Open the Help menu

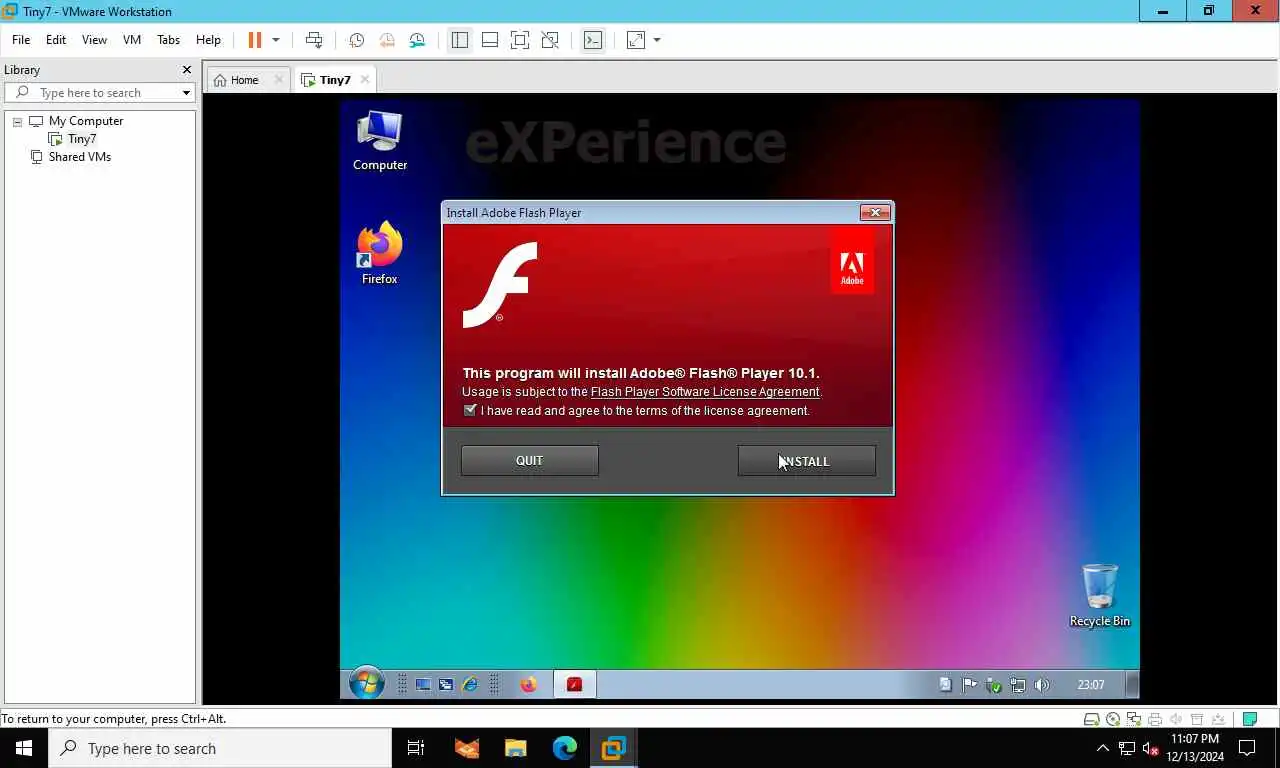[208, 40]
